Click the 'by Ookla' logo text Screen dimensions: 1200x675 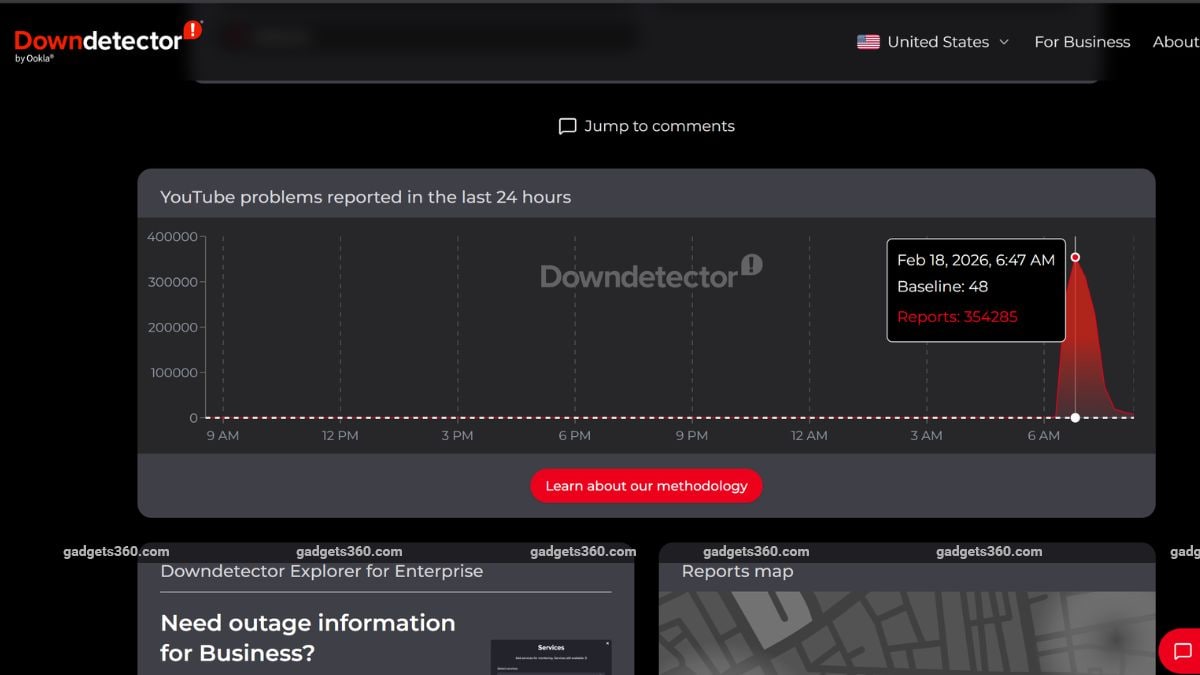point(35,58)
